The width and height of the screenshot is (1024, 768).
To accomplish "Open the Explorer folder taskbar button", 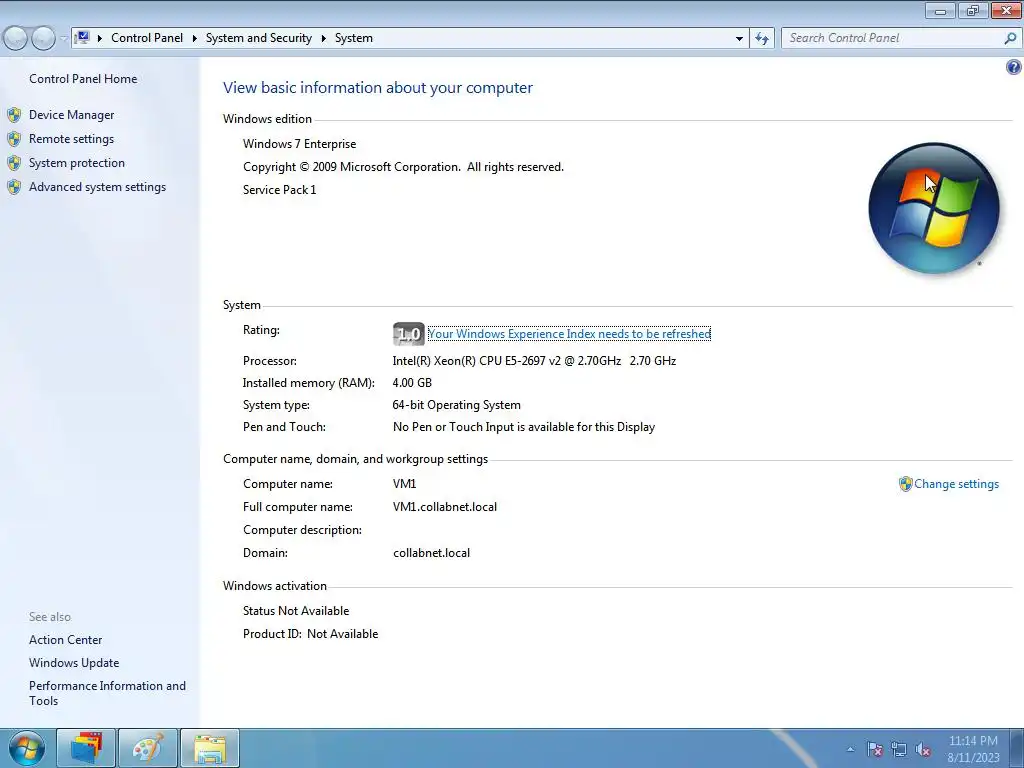I will (x=210, y=748).
